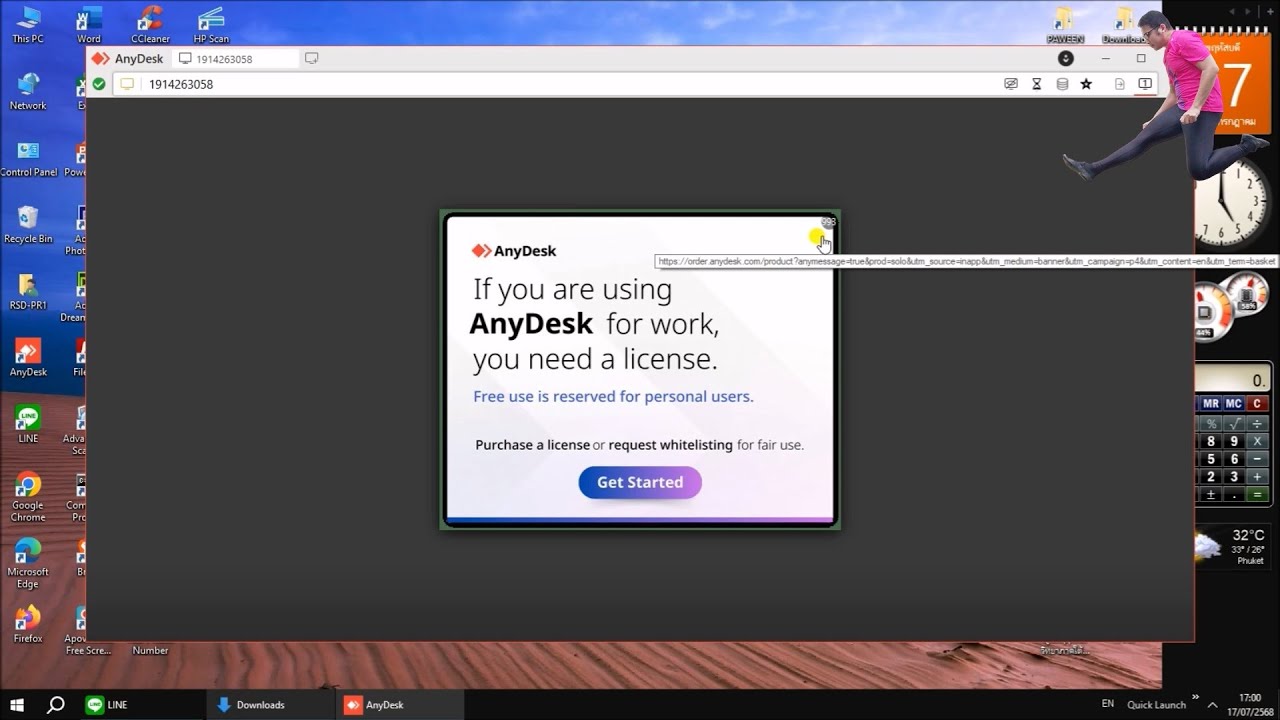Viewport: 1280px width, 720px height.
Task: Click the download arrow icon in title bar
Action: (1066, 59)
